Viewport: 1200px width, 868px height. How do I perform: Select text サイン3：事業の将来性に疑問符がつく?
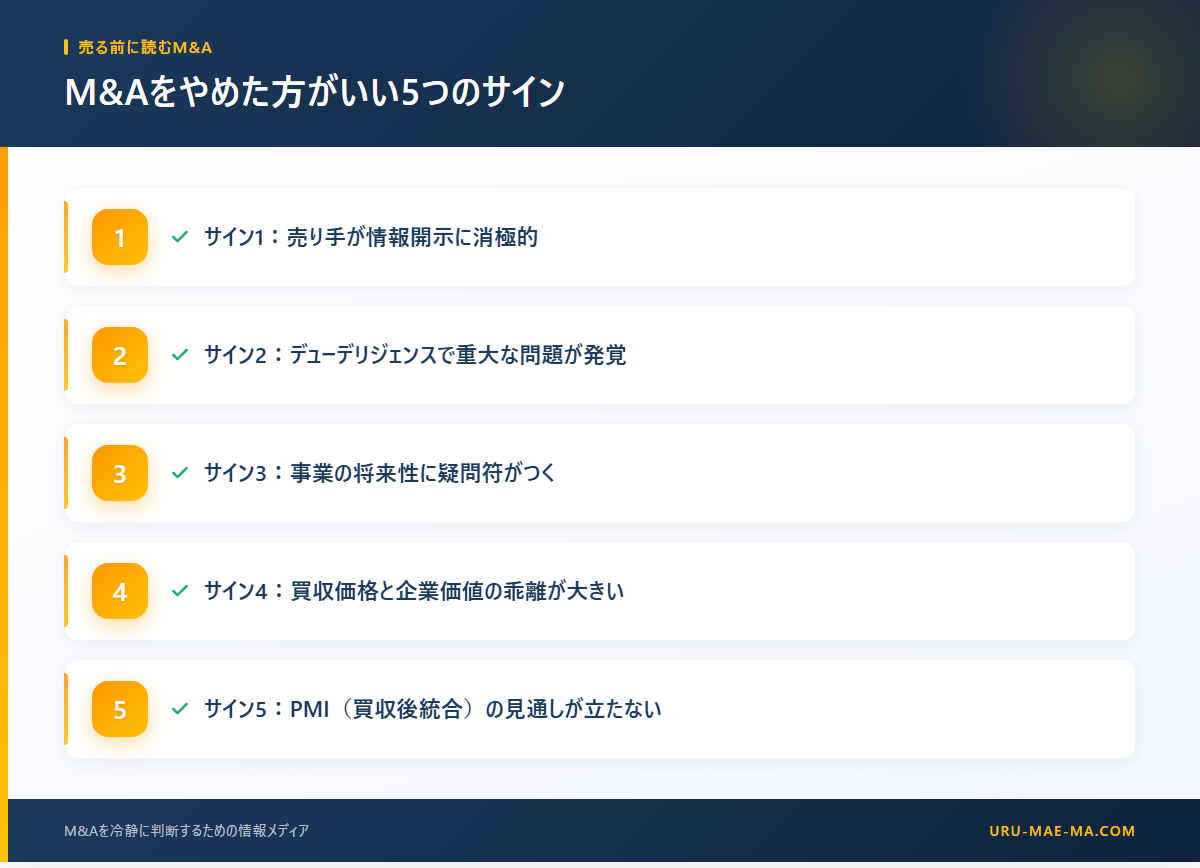click(x=380, y=473)
